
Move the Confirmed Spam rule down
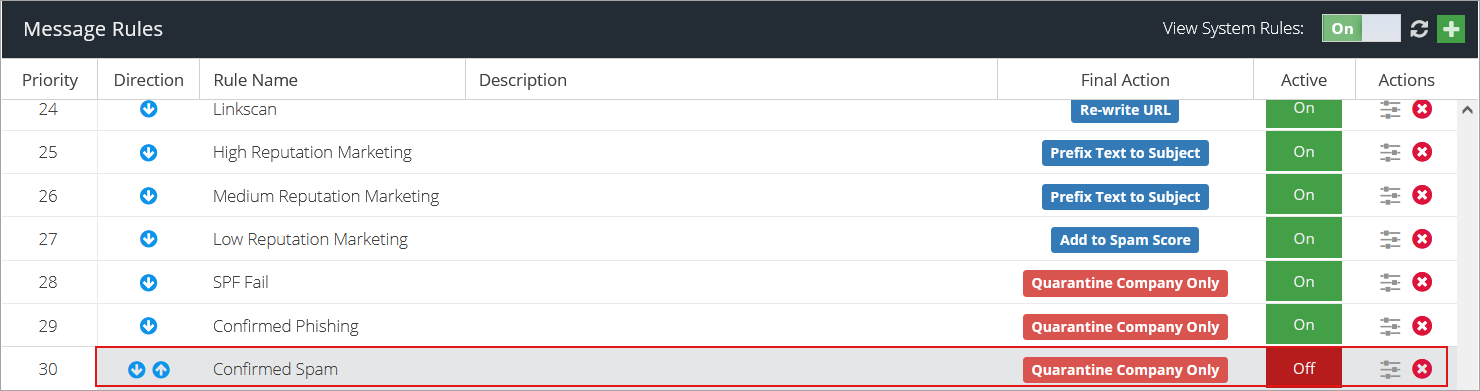tap(137, 369)
